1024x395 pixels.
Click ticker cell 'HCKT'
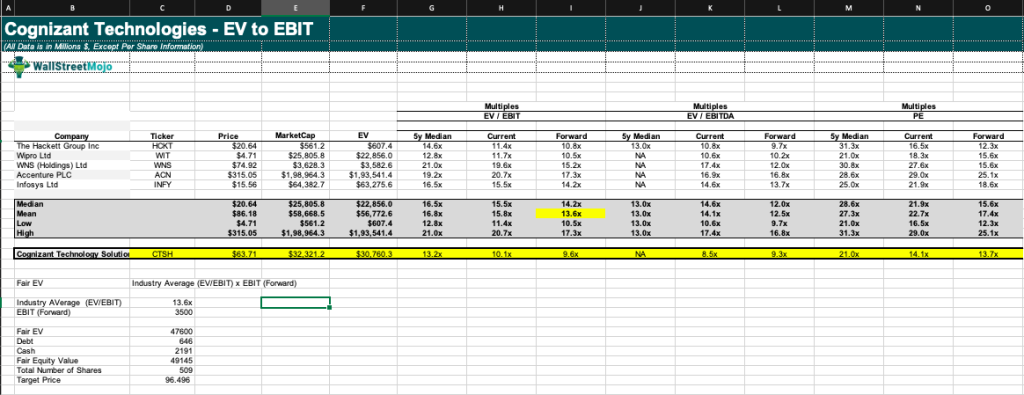click(162, 146)
